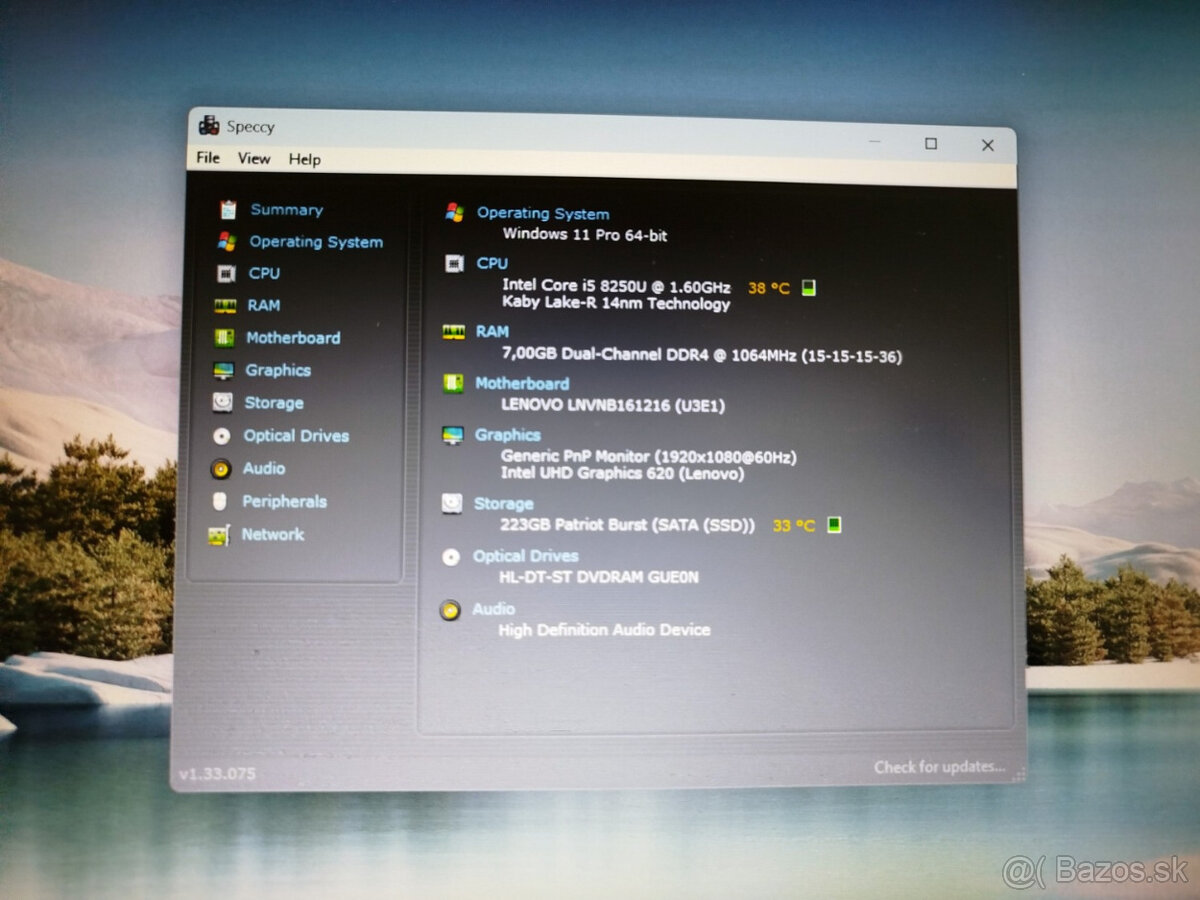
Task: Open the View menu
Action: (254, 159)
